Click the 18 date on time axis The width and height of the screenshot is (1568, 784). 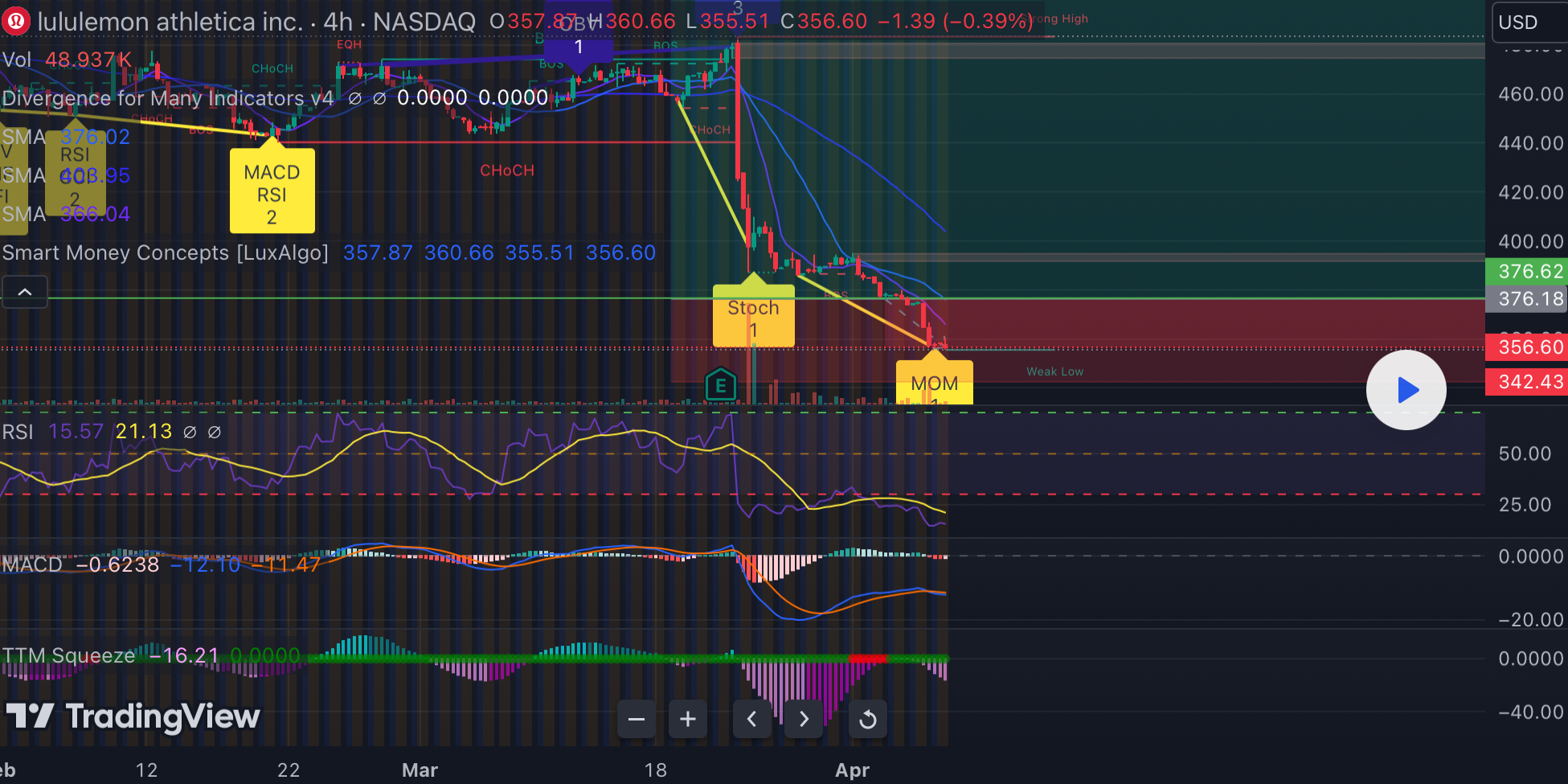tap(656, 770)
